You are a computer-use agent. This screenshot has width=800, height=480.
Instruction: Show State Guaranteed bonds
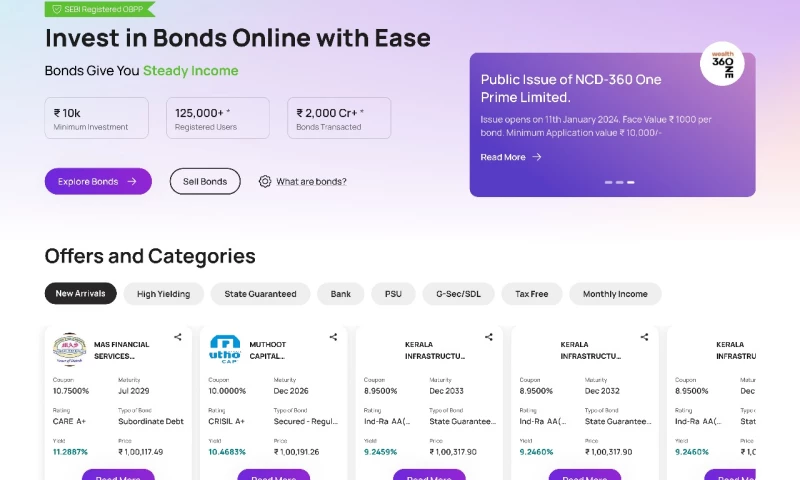coord(260,294)
